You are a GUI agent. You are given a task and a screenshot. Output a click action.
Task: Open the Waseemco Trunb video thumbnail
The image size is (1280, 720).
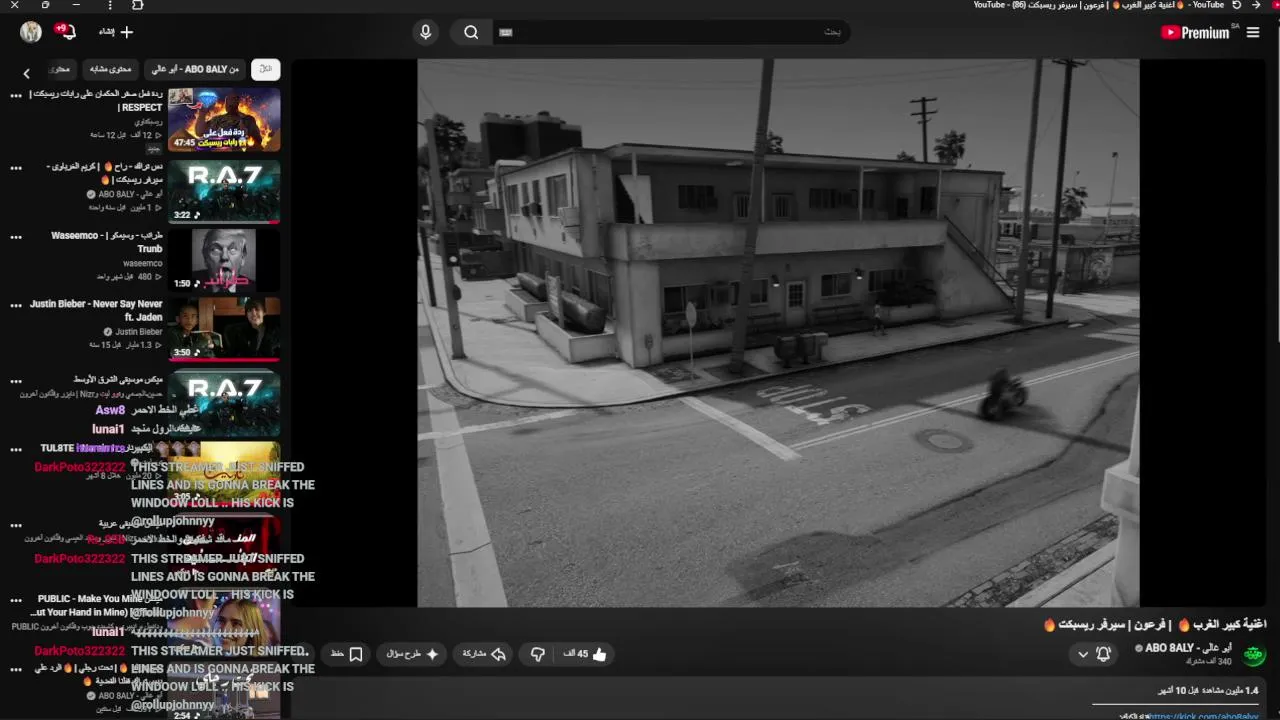point(224,259)
